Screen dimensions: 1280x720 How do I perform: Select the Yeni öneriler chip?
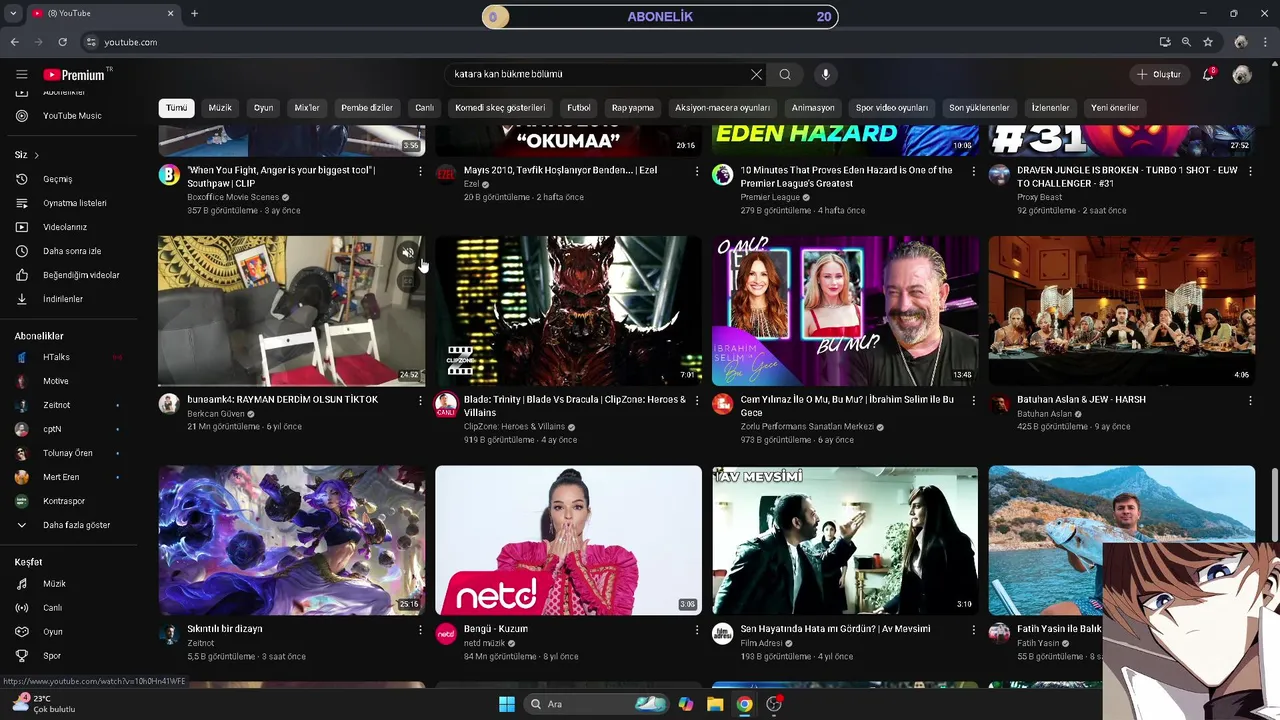pyautogui.click(x=1115, y=108)
